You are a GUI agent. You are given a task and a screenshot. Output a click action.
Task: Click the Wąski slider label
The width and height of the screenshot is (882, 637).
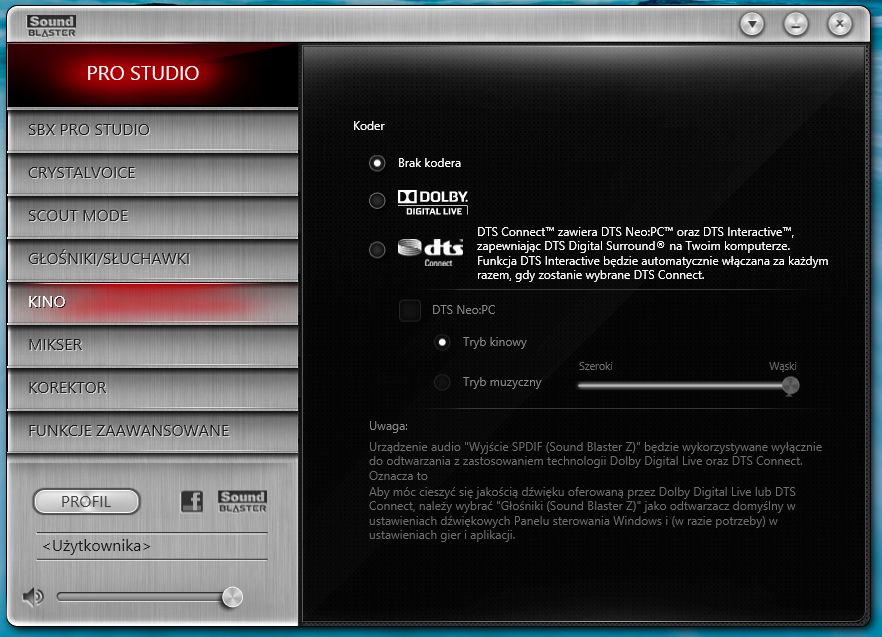pyautogui.click(x=782, y=366)
